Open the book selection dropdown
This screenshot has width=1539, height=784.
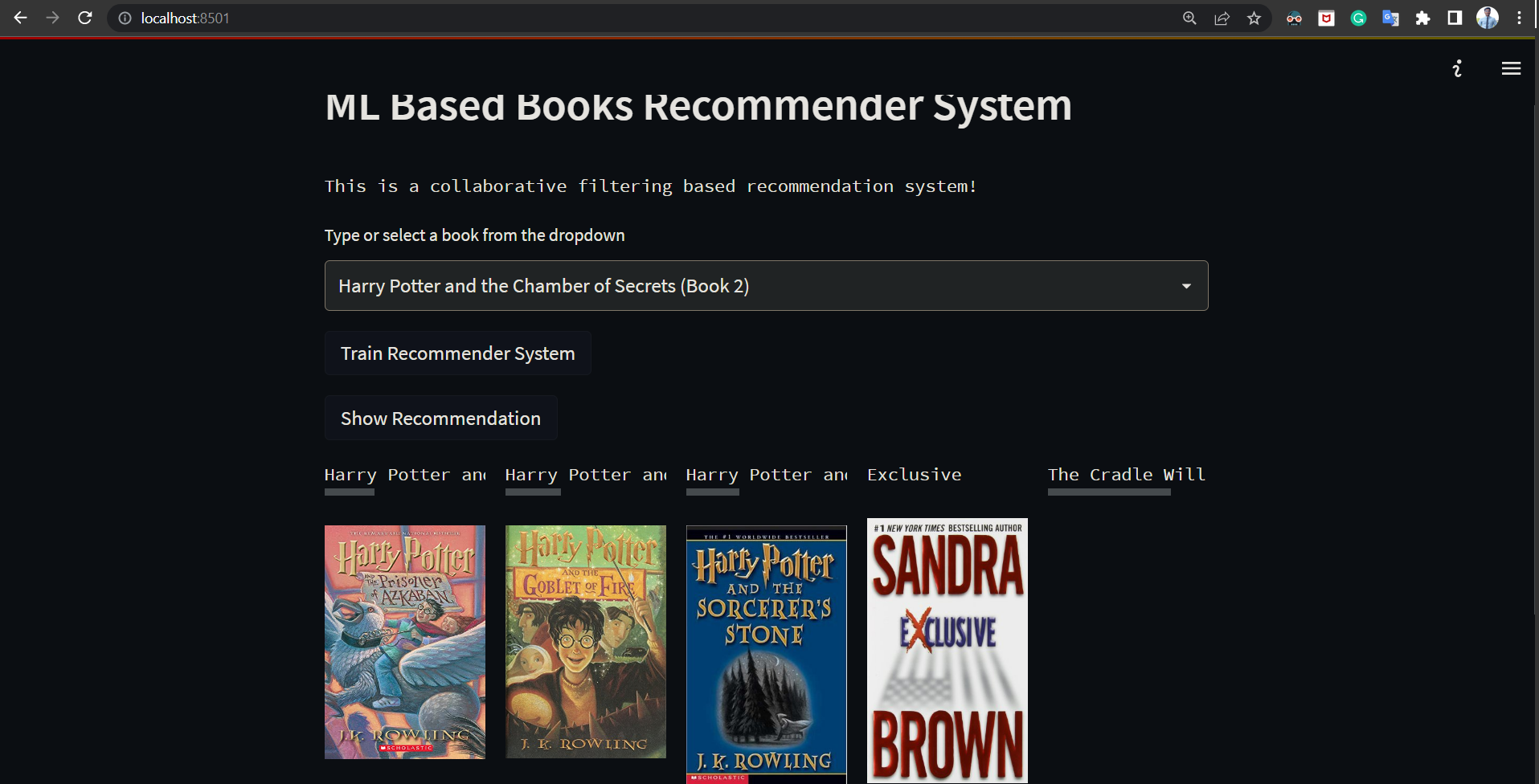766,285
